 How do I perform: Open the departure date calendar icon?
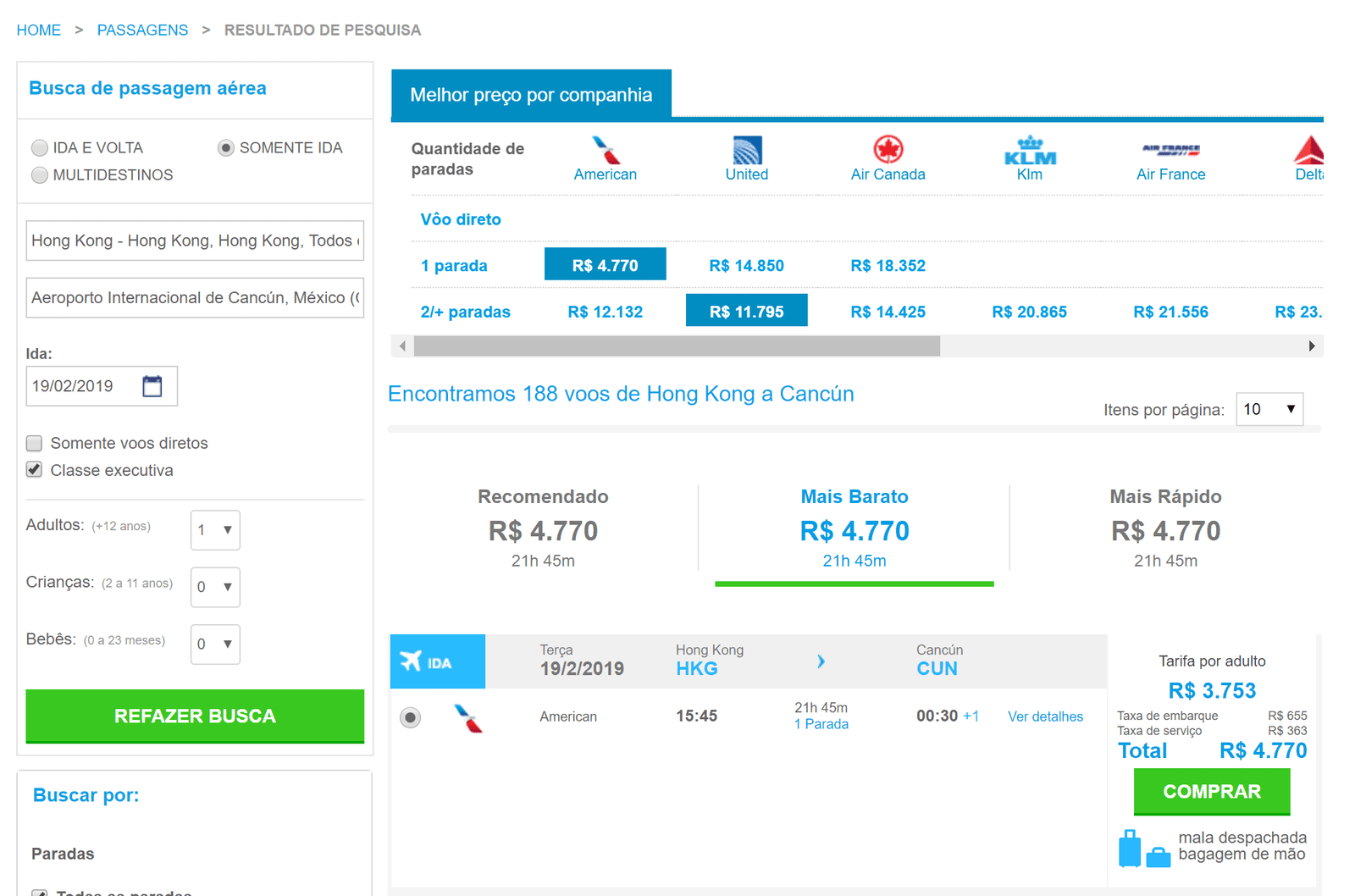click(152, 386)
